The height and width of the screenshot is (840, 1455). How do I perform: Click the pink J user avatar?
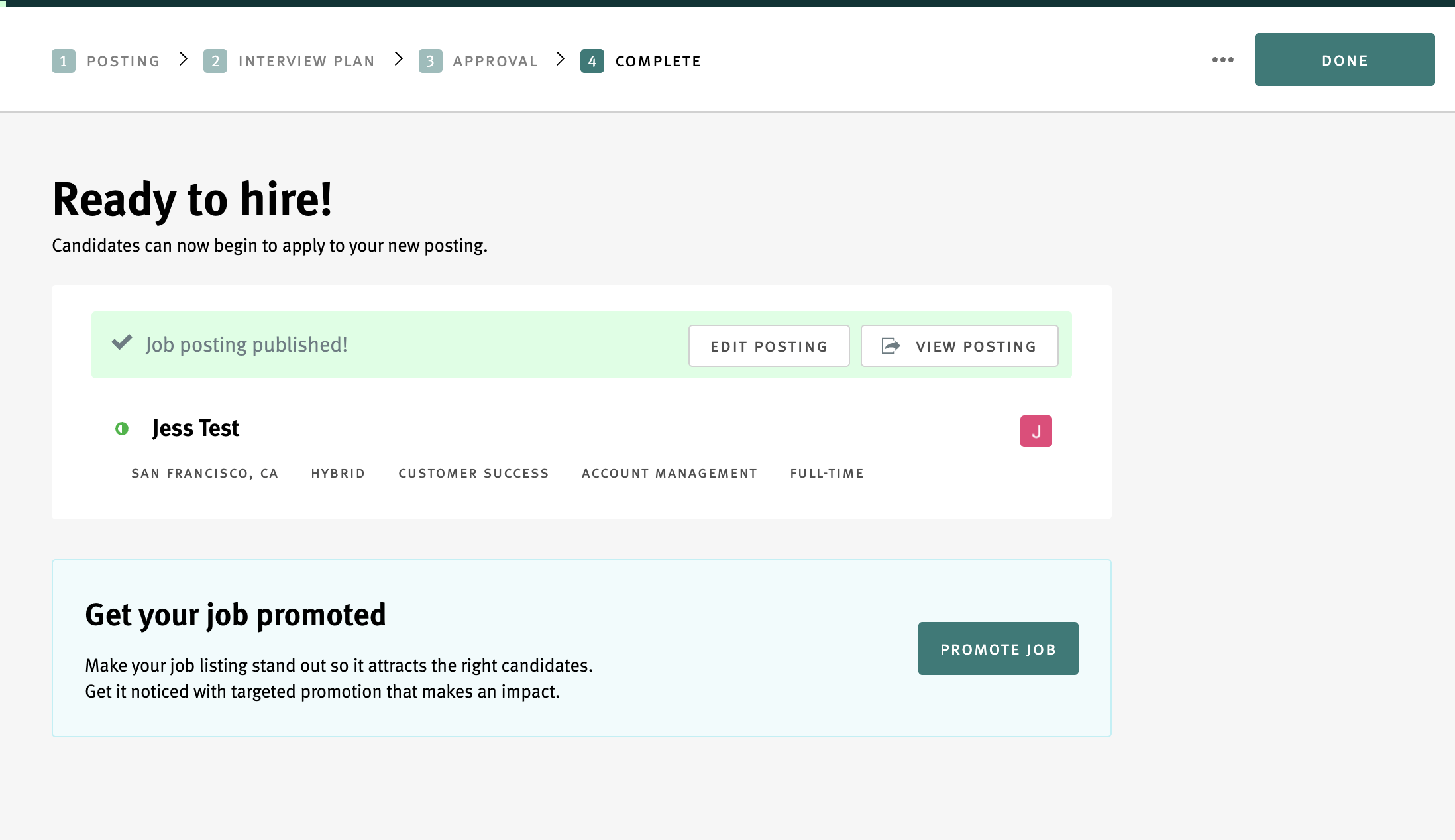1036,431
